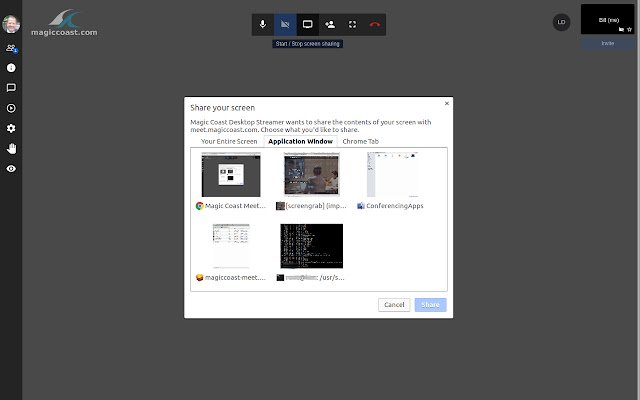Click the user avatar photo at the top left
Viewport: 640px width, 400px height.
tap(11, 24)
